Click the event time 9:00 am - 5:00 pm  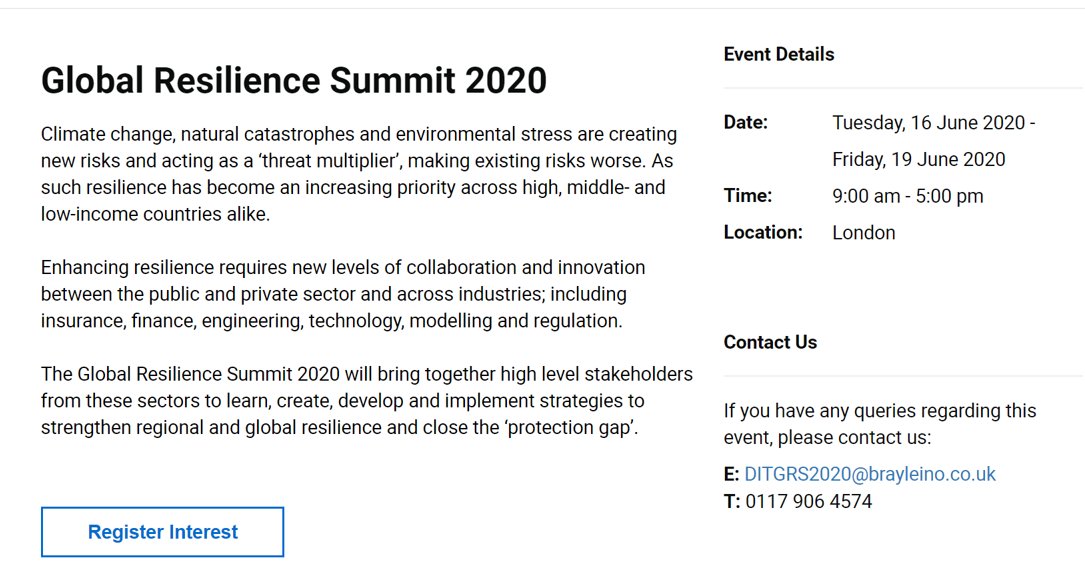908,196
